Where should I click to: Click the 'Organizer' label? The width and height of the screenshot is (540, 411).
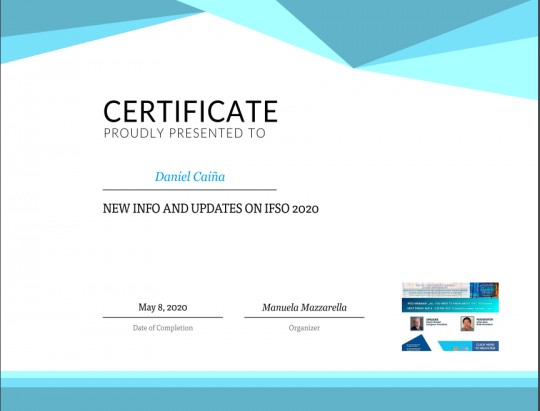304,328
